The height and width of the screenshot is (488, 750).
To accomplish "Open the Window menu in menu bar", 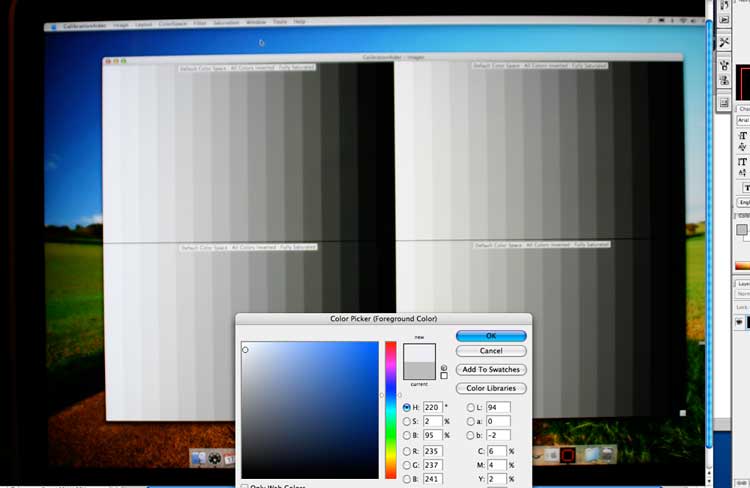I will [x=256, y=22].
